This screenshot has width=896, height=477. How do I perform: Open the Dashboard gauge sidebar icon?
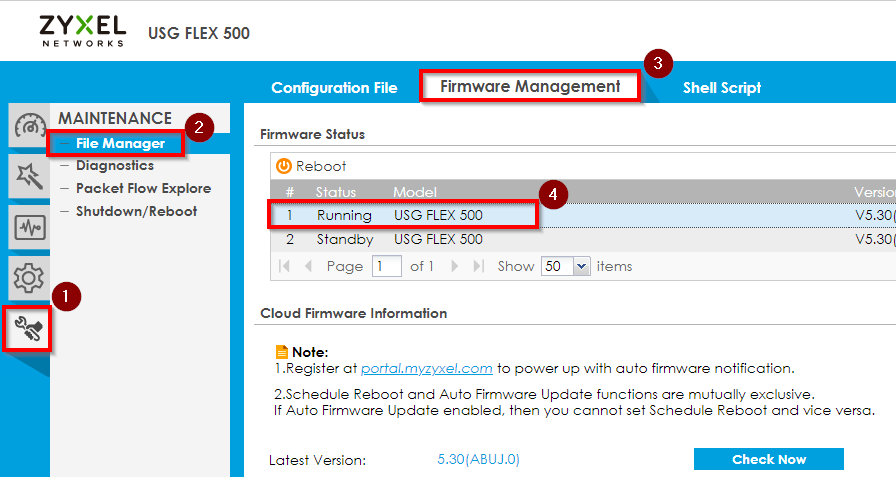pyautogui.click(x=29, y=128)
